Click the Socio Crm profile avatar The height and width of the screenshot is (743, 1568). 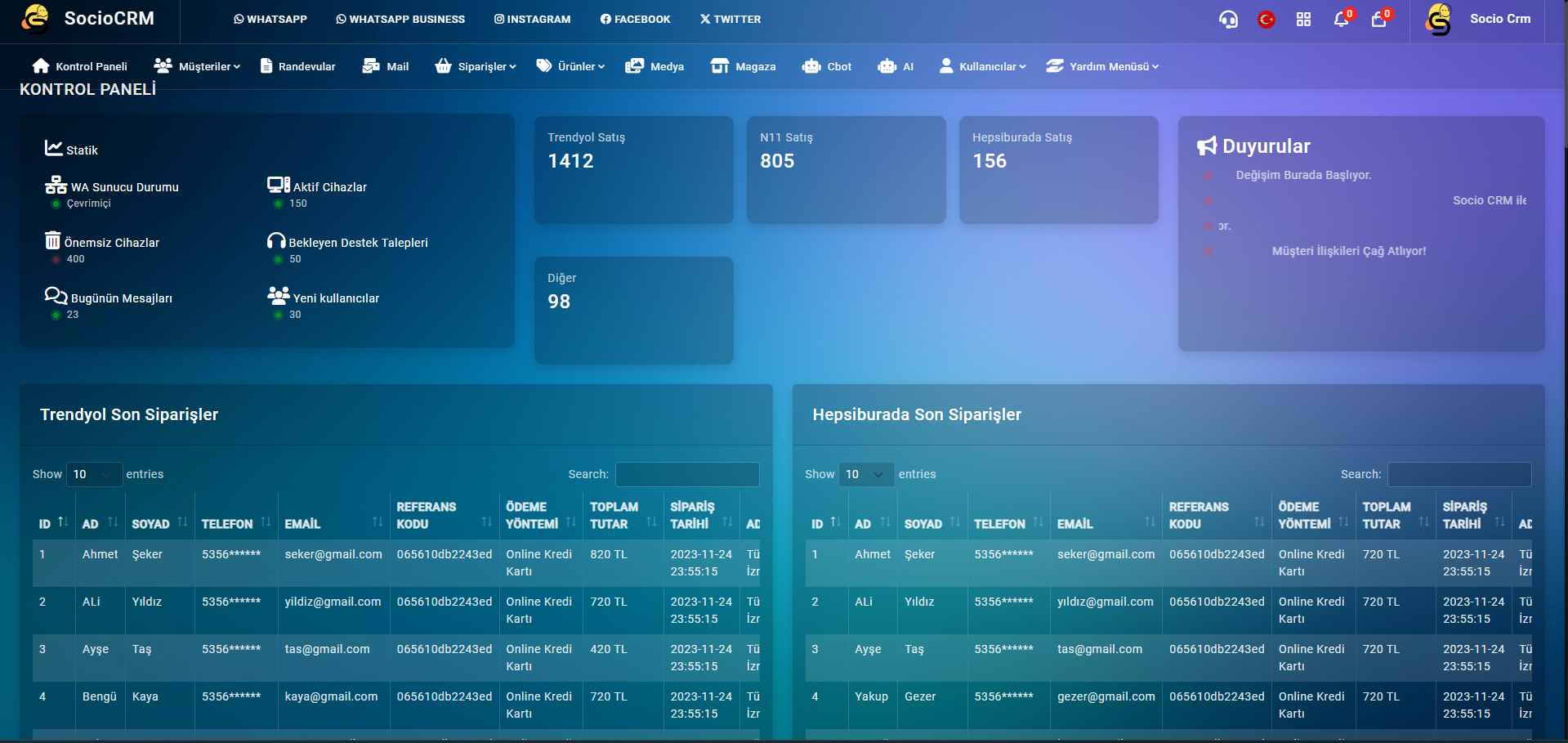pos(1438,20)
